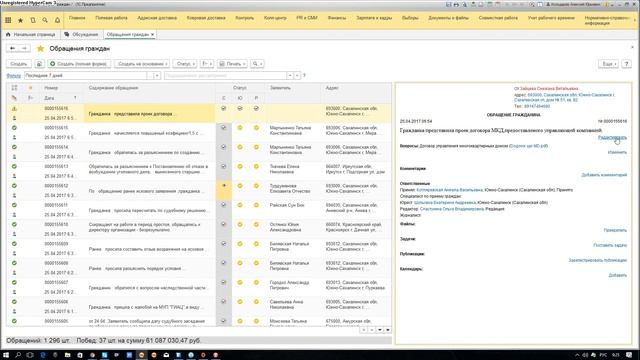This screenshot has width=640, height=360.
Task: Close the Обращения граждан tab
Action: click(153, 35)
